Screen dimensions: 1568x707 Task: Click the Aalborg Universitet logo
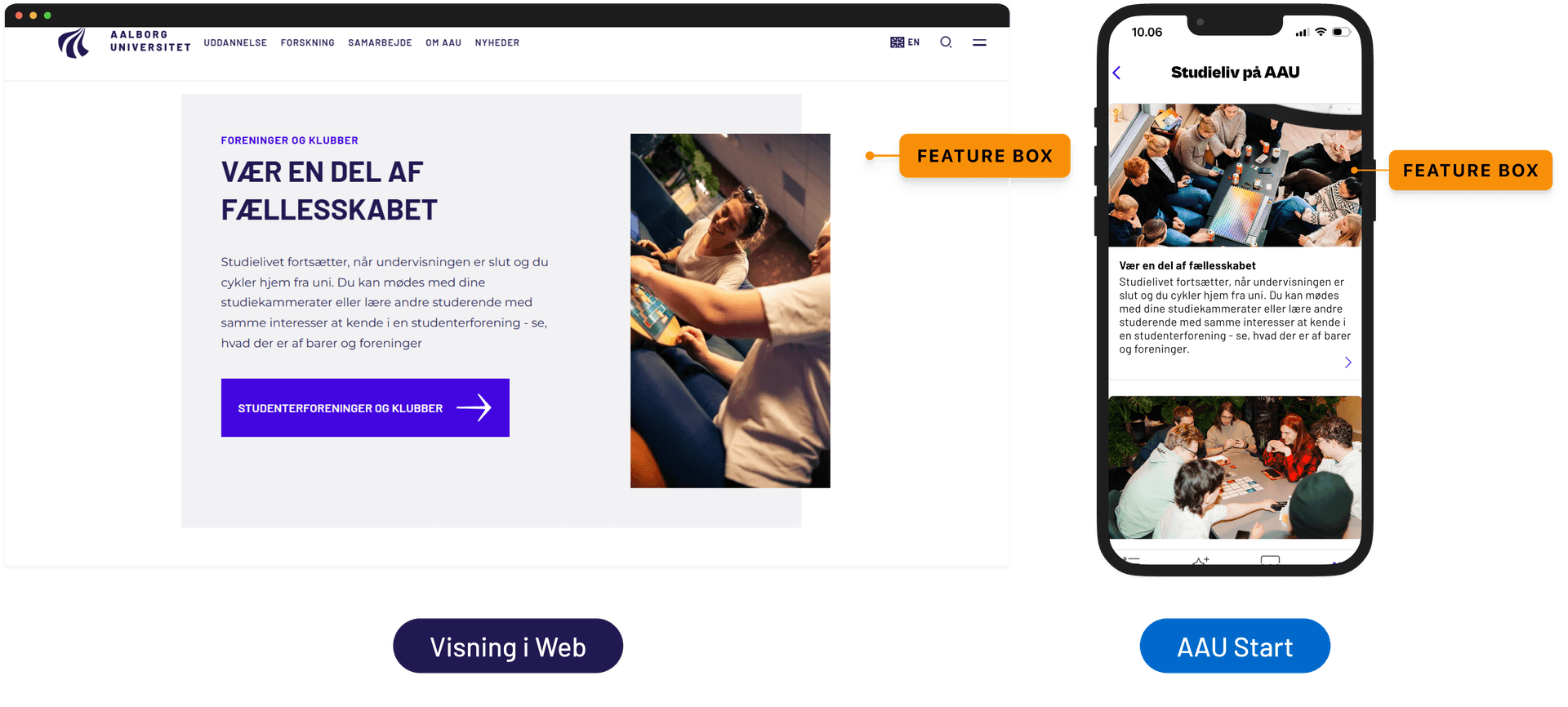coord(124,42)
